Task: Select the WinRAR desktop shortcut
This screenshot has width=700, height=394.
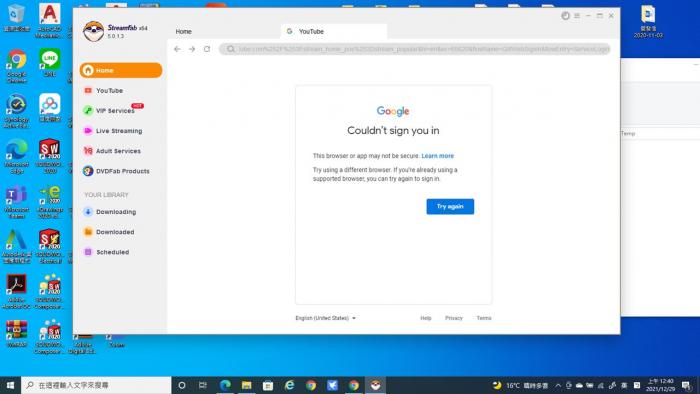Action: click(17, 333)
